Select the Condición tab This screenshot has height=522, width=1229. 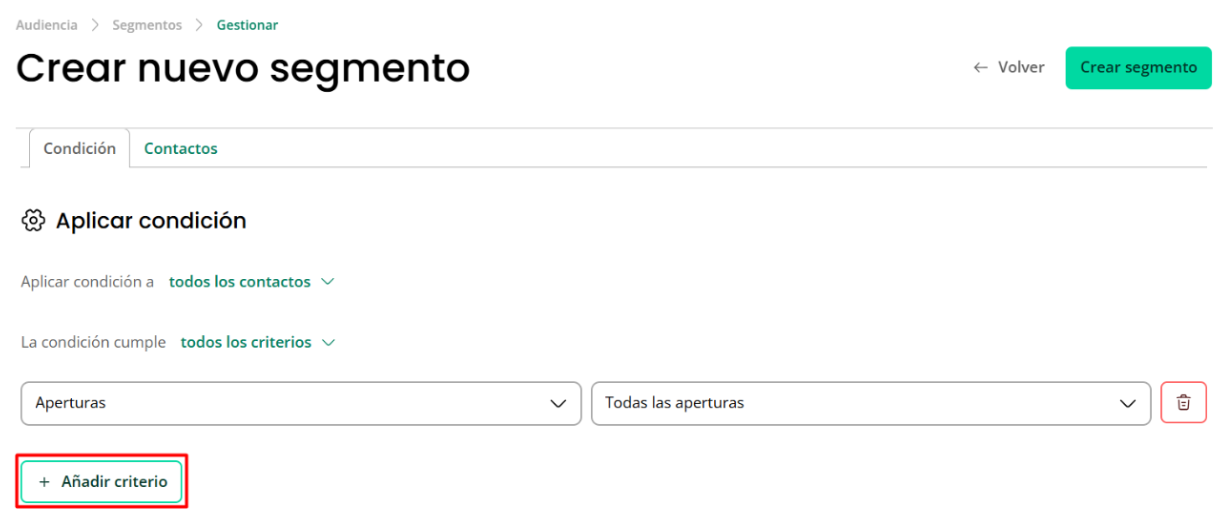pyautogui.click(x=80, y=148)
